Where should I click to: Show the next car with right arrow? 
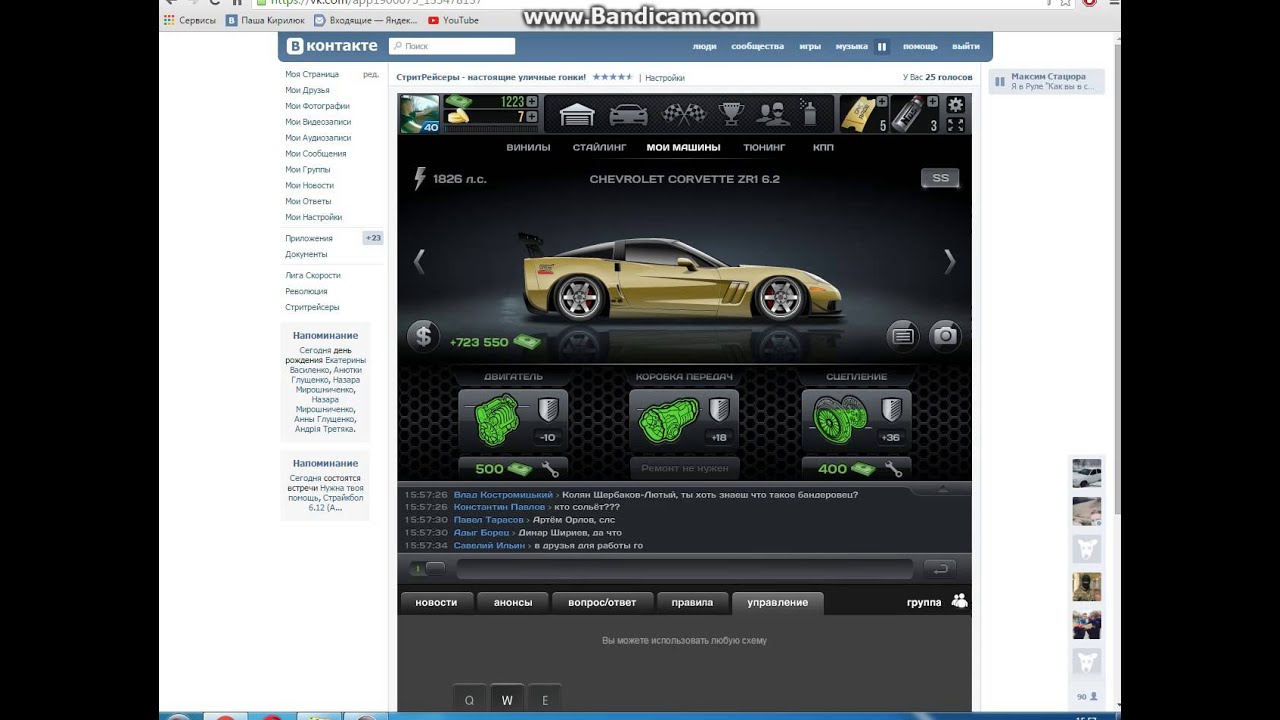point(949,261)
